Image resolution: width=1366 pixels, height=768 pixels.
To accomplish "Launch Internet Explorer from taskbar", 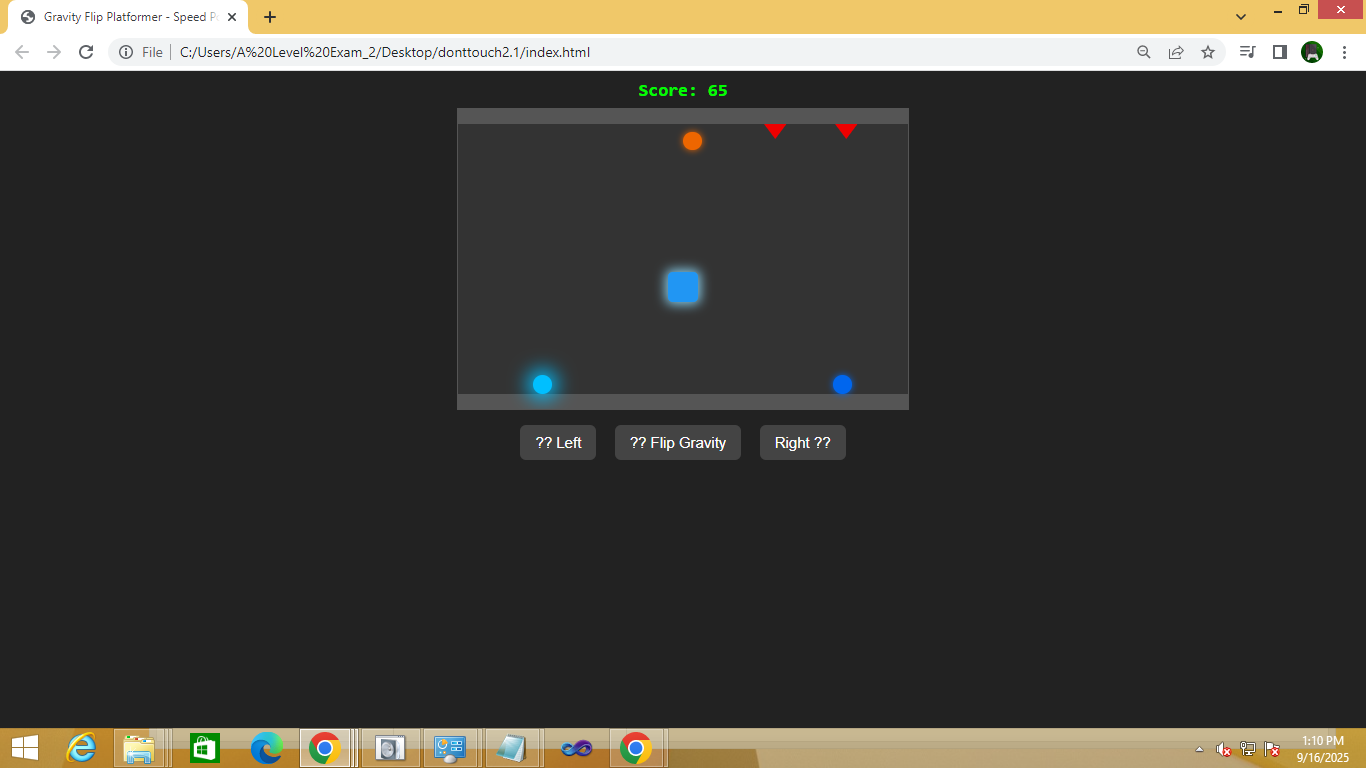I will point(81,747).
